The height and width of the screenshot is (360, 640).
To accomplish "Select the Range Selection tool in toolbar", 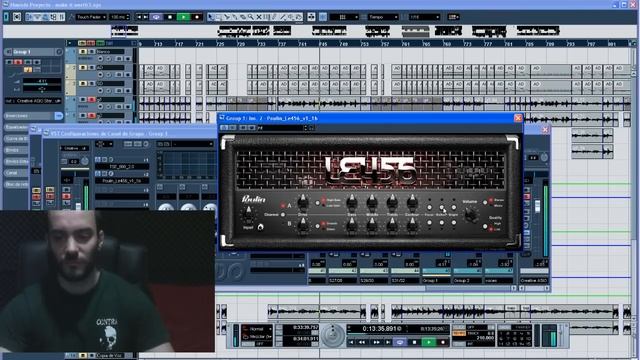I will [218, 17].
